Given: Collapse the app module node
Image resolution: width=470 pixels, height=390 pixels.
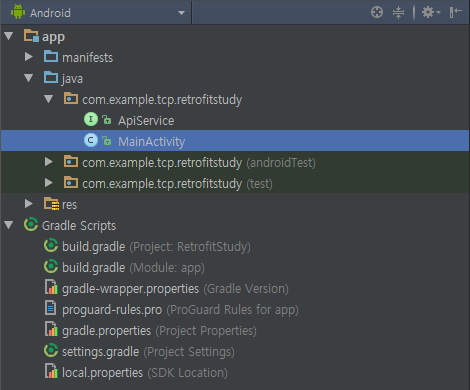Looking at the screenshot, I should pos(9,36).
